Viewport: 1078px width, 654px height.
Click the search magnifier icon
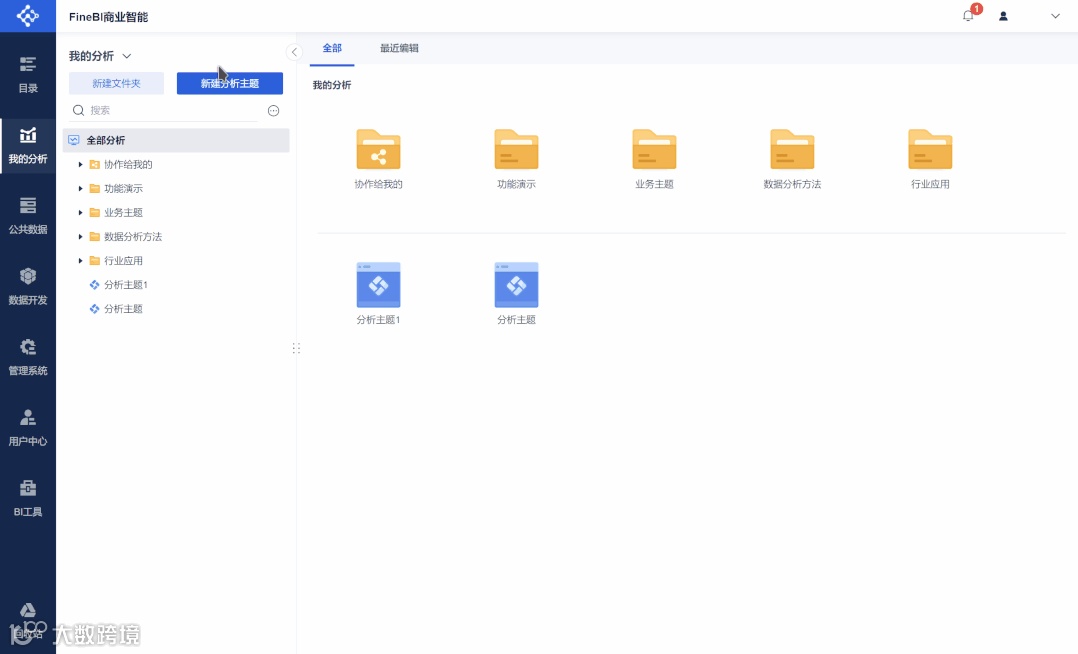pyautogui.click(x=78, y=110)
